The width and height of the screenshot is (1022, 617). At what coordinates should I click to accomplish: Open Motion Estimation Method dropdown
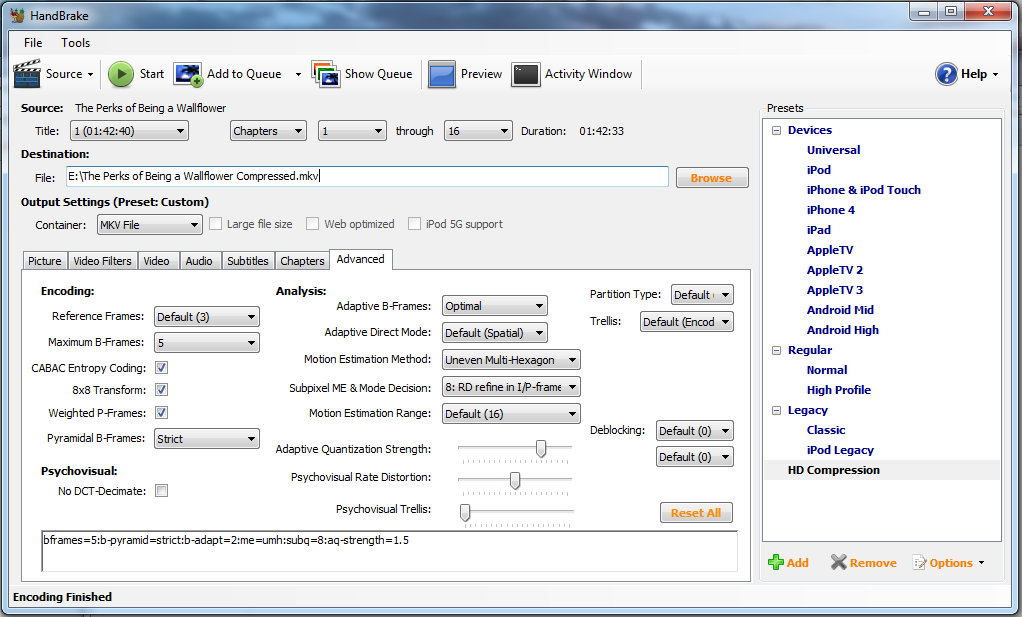coord(511,360)
